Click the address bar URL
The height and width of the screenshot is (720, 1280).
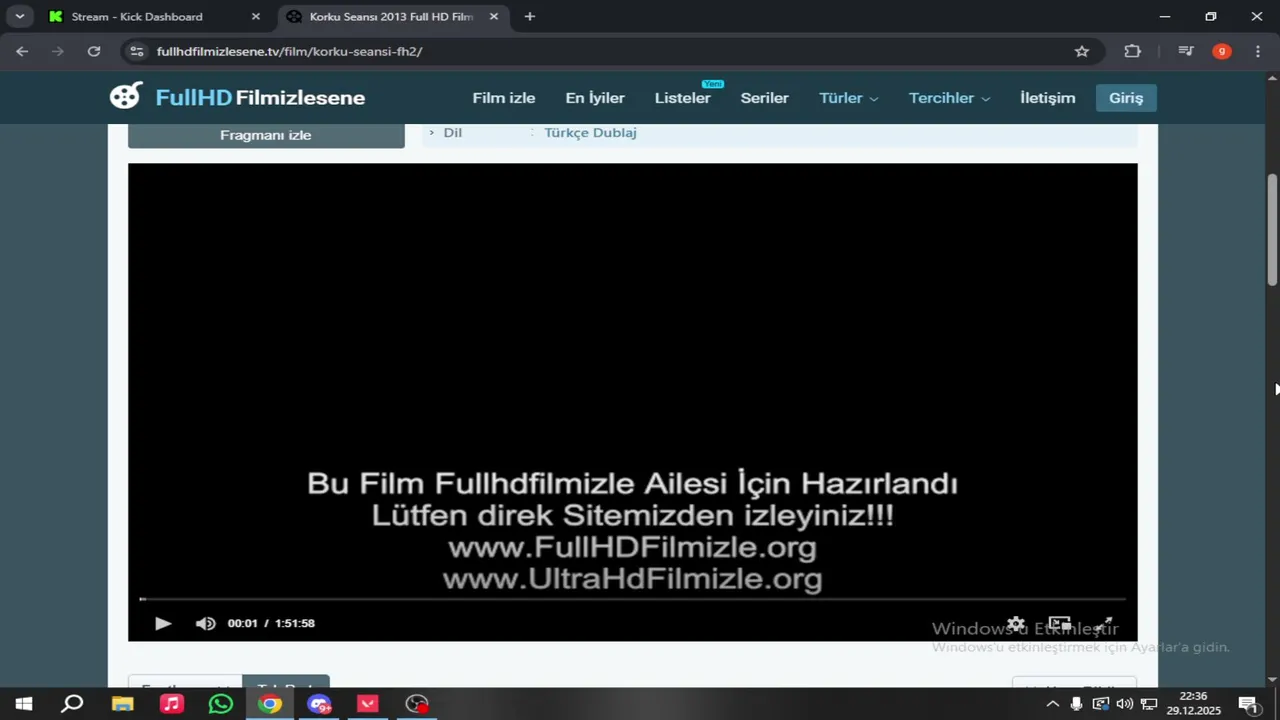click(290, 51)
